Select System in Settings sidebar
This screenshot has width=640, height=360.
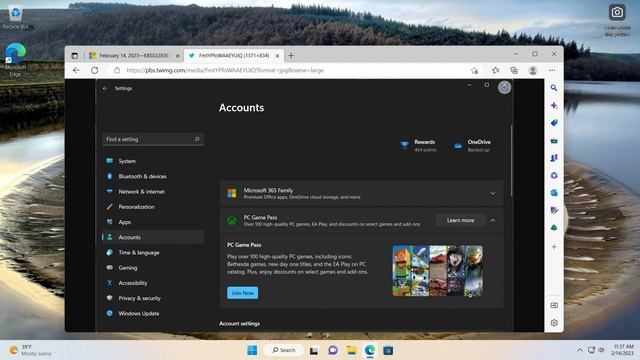pos(153,161)
